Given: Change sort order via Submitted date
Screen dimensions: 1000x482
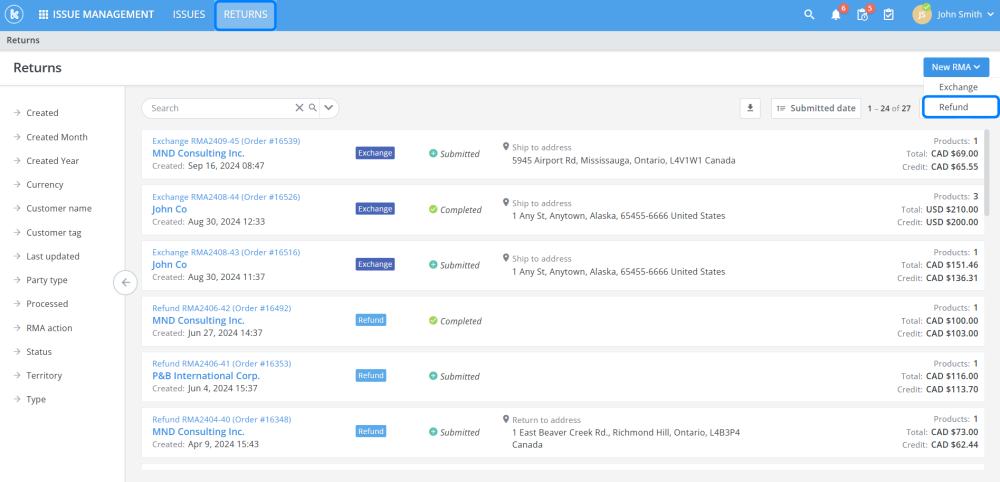Looking at the screenshot, I should tap(816, 108).
